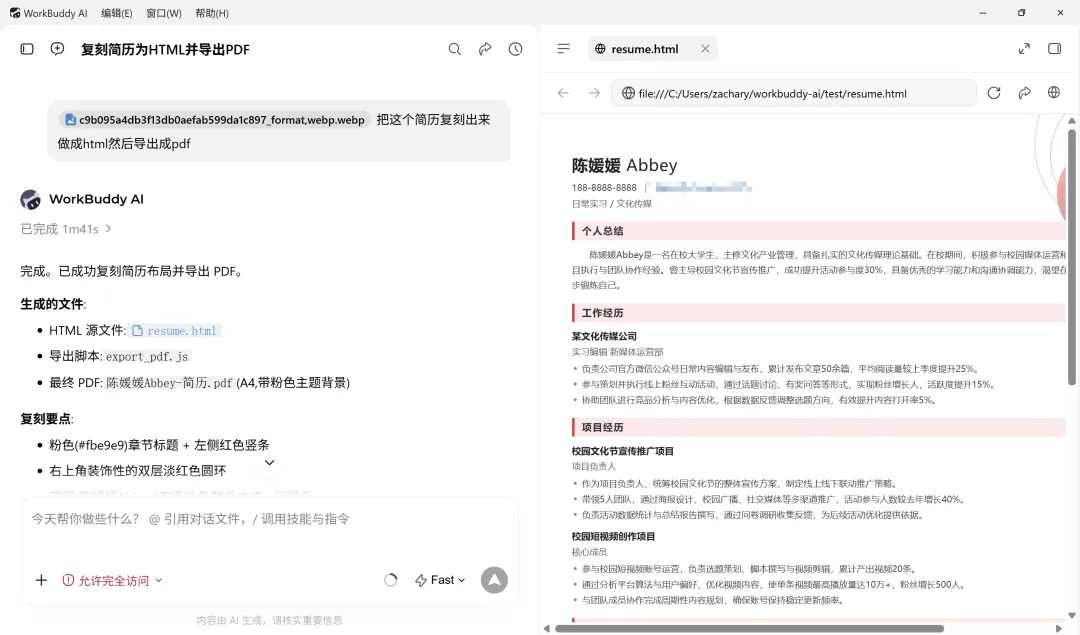Click 校园文化节宣传推广项目 title
Screen dimensions: 1080x635
(622, 451)
